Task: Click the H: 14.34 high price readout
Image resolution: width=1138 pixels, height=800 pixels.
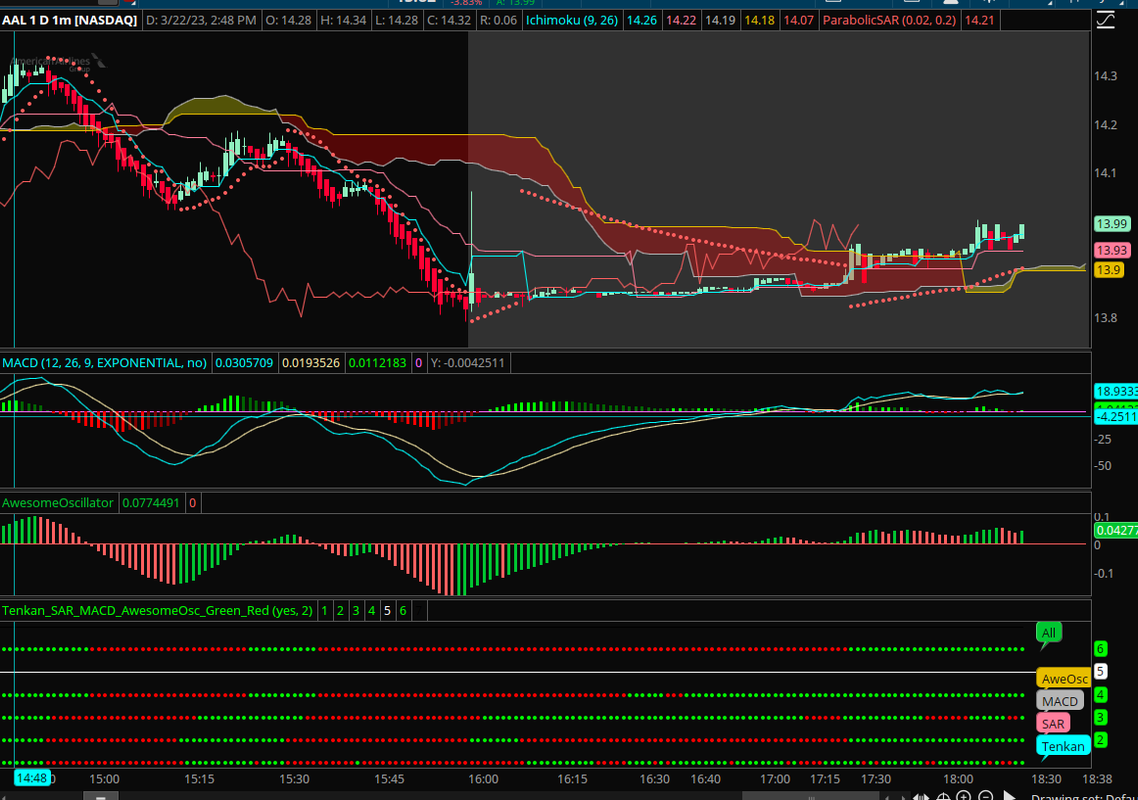Action: pyautogui.click(x=343, y=20)
